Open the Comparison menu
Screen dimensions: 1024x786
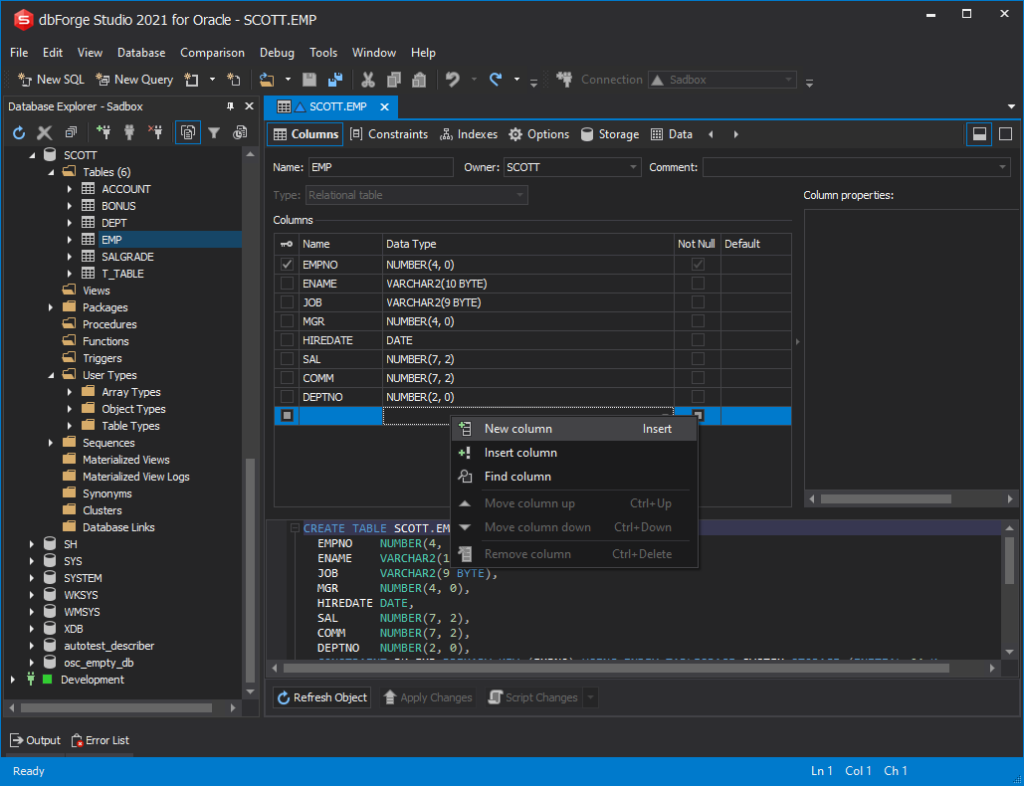click(212, 53)
